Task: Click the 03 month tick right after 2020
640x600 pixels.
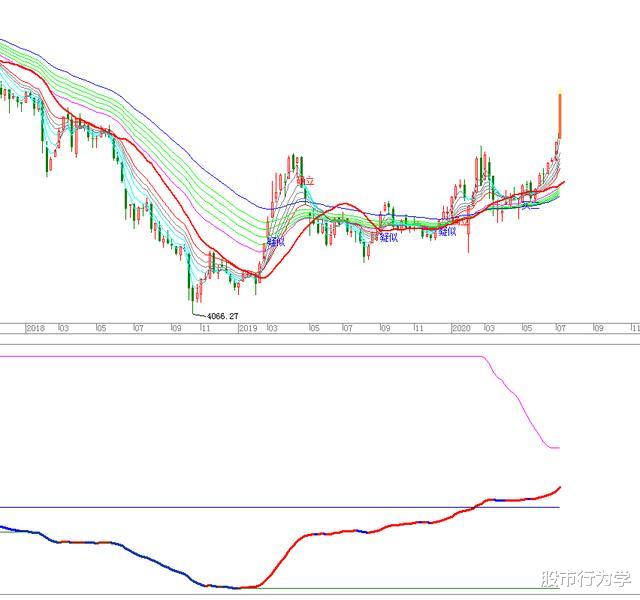Action: click(x=489, y=328)
